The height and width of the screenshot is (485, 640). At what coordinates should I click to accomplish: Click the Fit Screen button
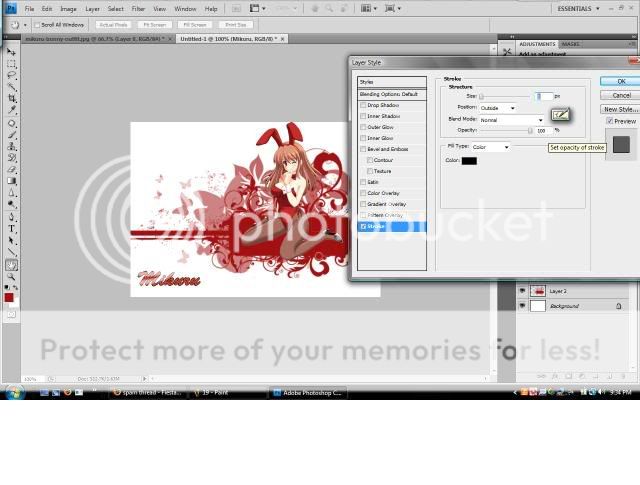coord(155,25)
